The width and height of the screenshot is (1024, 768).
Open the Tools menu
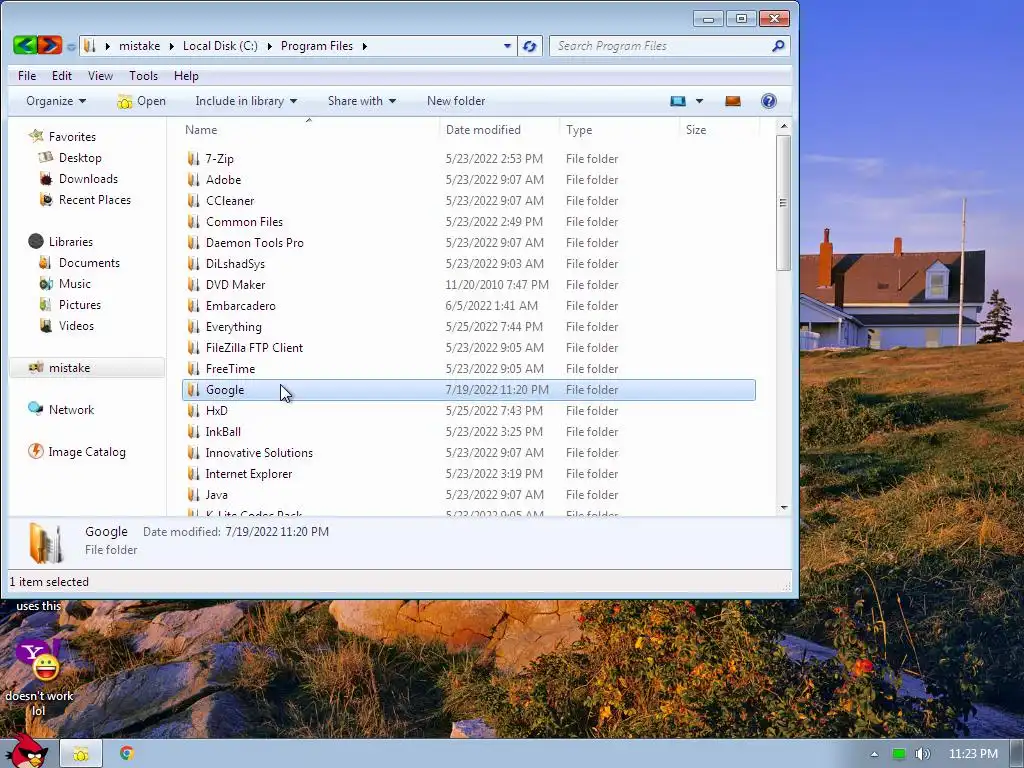pyautogui.click(x=143, y=76)
